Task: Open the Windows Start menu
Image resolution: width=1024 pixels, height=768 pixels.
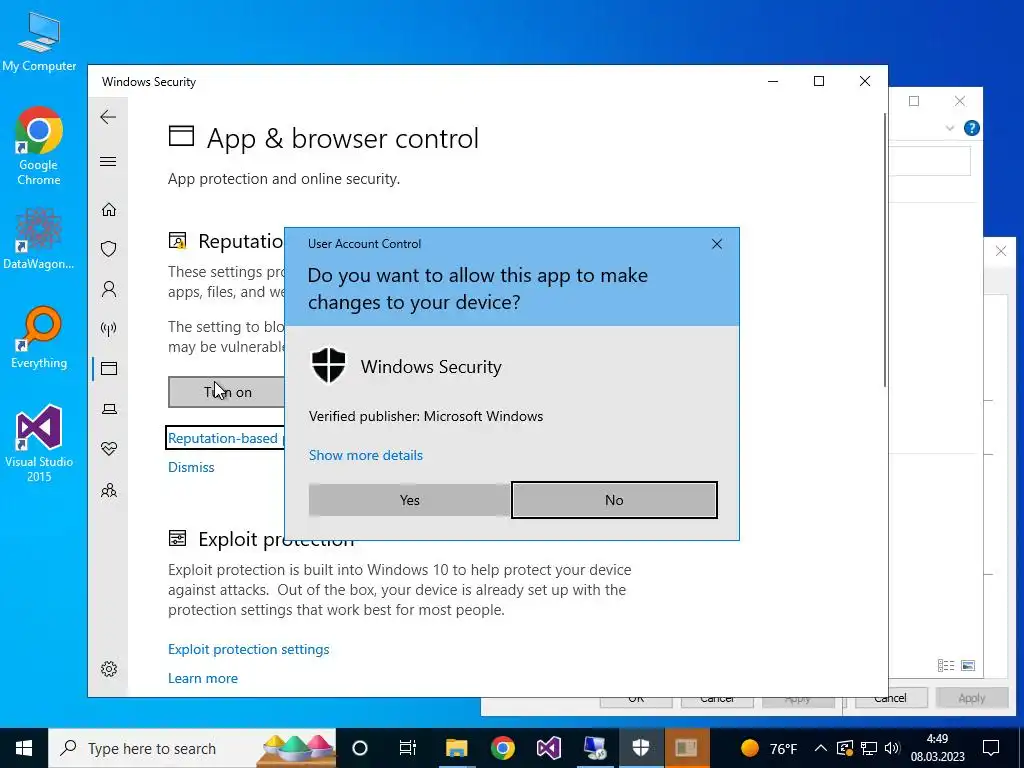Action: point(24,748)
